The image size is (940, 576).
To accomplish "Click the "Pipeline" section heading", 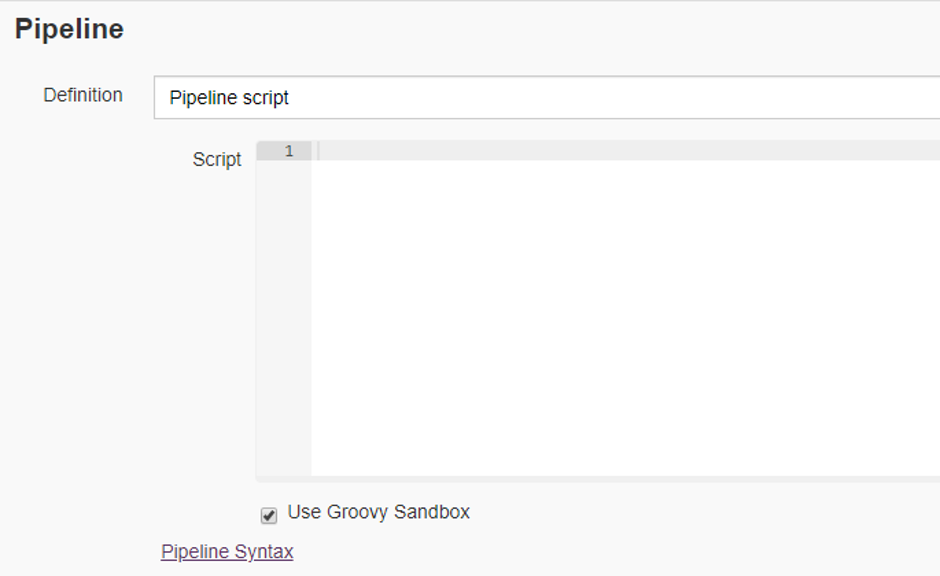I will coord(69,29).
